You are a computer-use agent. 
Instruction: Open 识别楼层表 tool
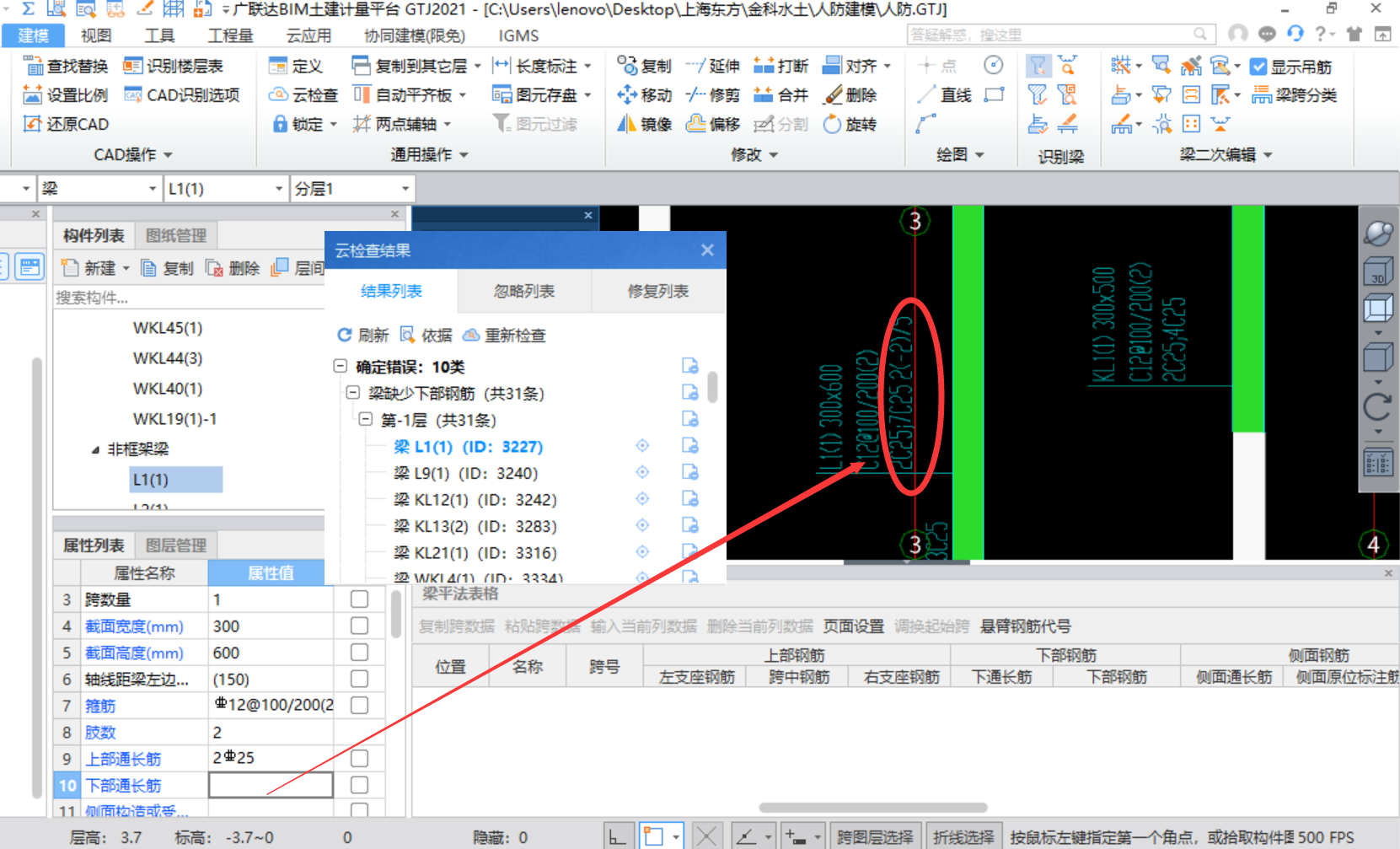pyautogui.click(x=174, y=67)
